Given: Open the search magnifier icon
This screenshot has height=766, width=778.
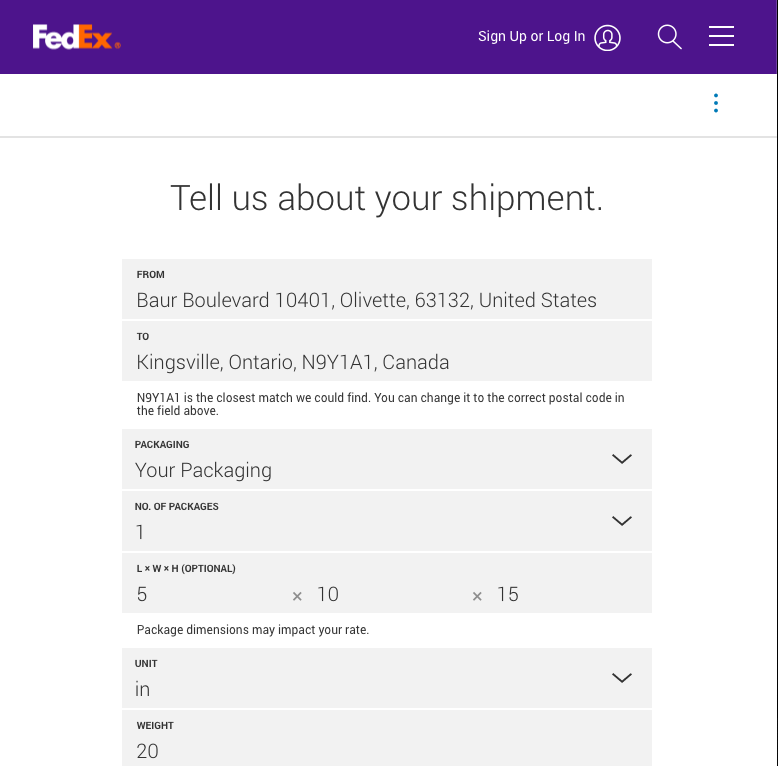Looking at the screenshot, I should click(x=669, y=37).
